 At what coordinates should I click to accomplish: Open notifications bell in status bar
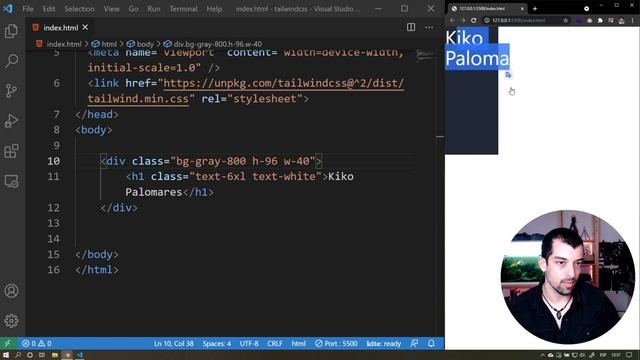point(431,343)
